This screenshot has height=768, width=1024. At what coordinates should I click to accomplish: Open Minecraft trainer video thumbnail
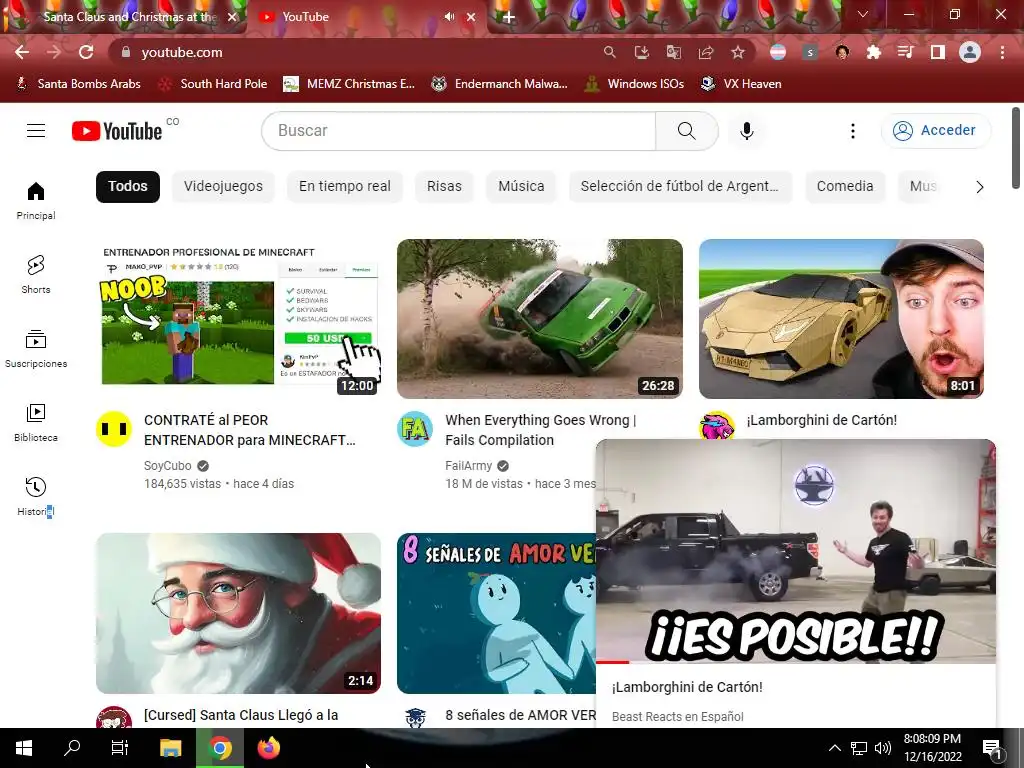tap(238, 319)
